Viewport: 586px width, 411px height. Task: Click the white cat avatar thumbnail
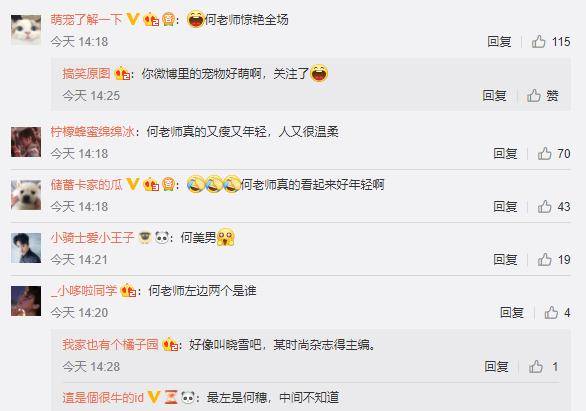click(x=26, y=30)
